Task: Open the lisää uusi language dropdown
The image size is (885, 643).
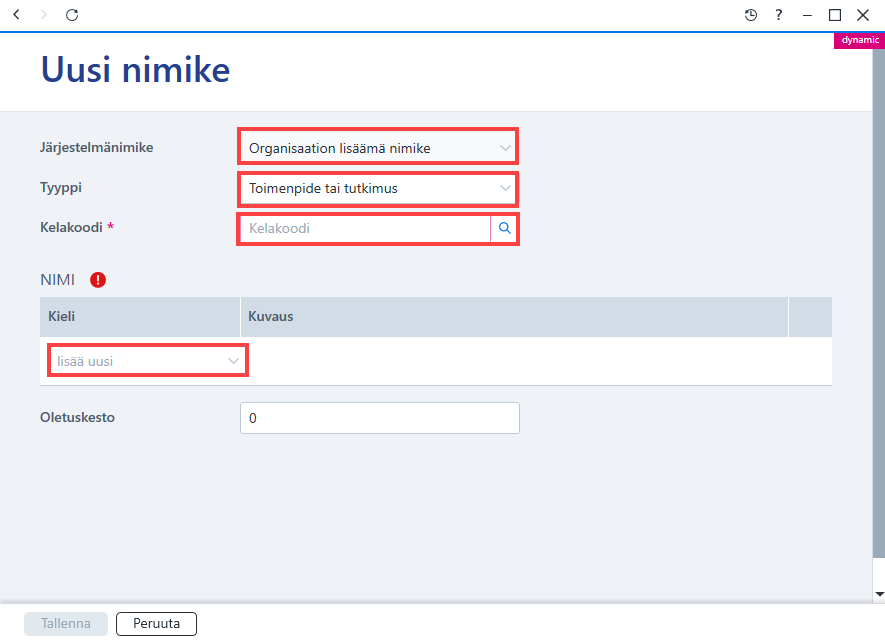Action: coord(148,361)
